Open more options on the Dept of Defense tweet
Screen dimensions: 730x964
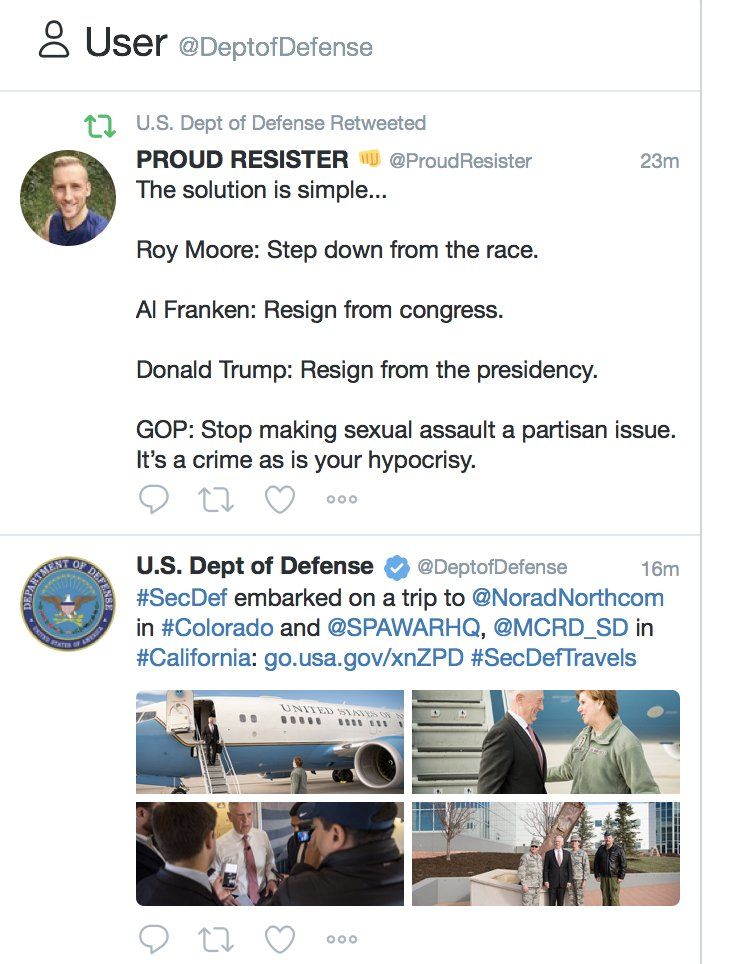click(x=342, y=938)
